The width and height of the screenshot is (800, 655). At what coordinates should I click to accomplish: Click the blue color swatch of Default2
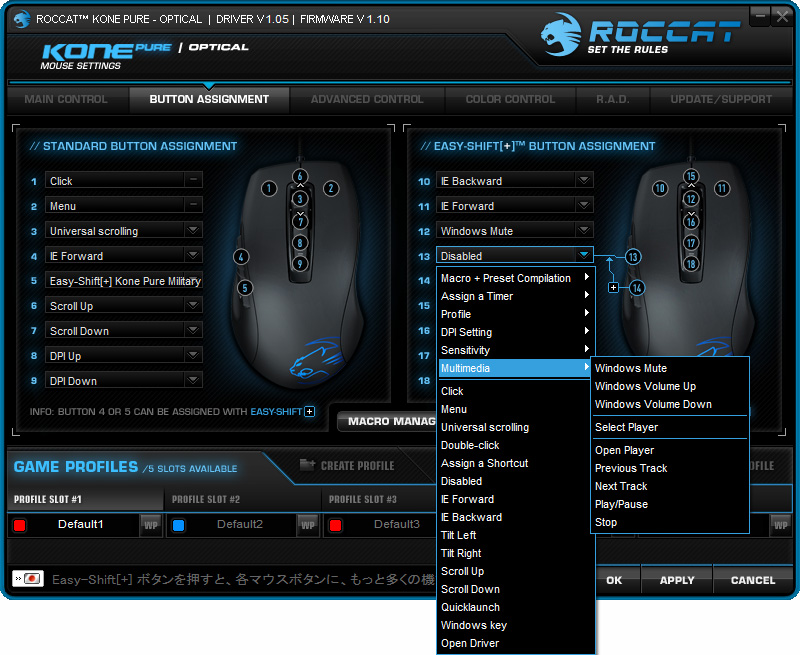pos(179,525)
